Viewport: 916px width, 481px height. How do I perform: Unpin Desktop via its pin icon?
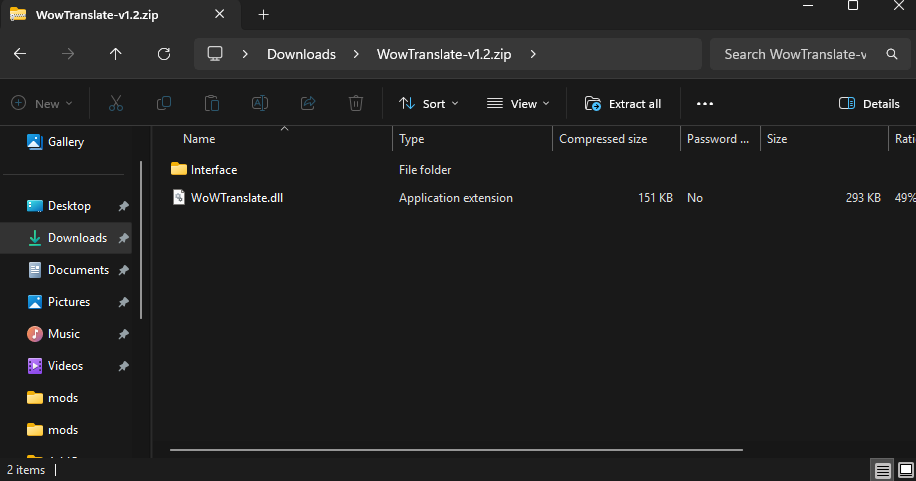point(123,206)
